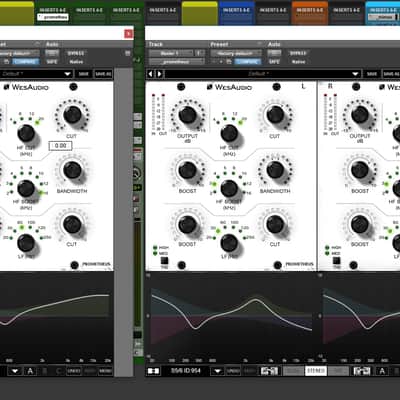Screen dimensions: 400x400
Task: Click round black button above R channel OUTPUT knob
Action: [356, 87]
